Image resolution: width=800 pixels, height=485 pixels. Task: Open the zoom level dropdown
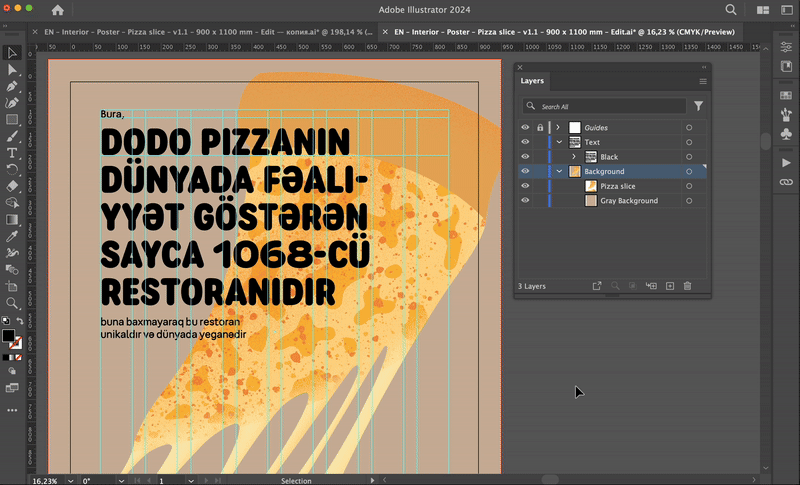click(x=70, y=480)
